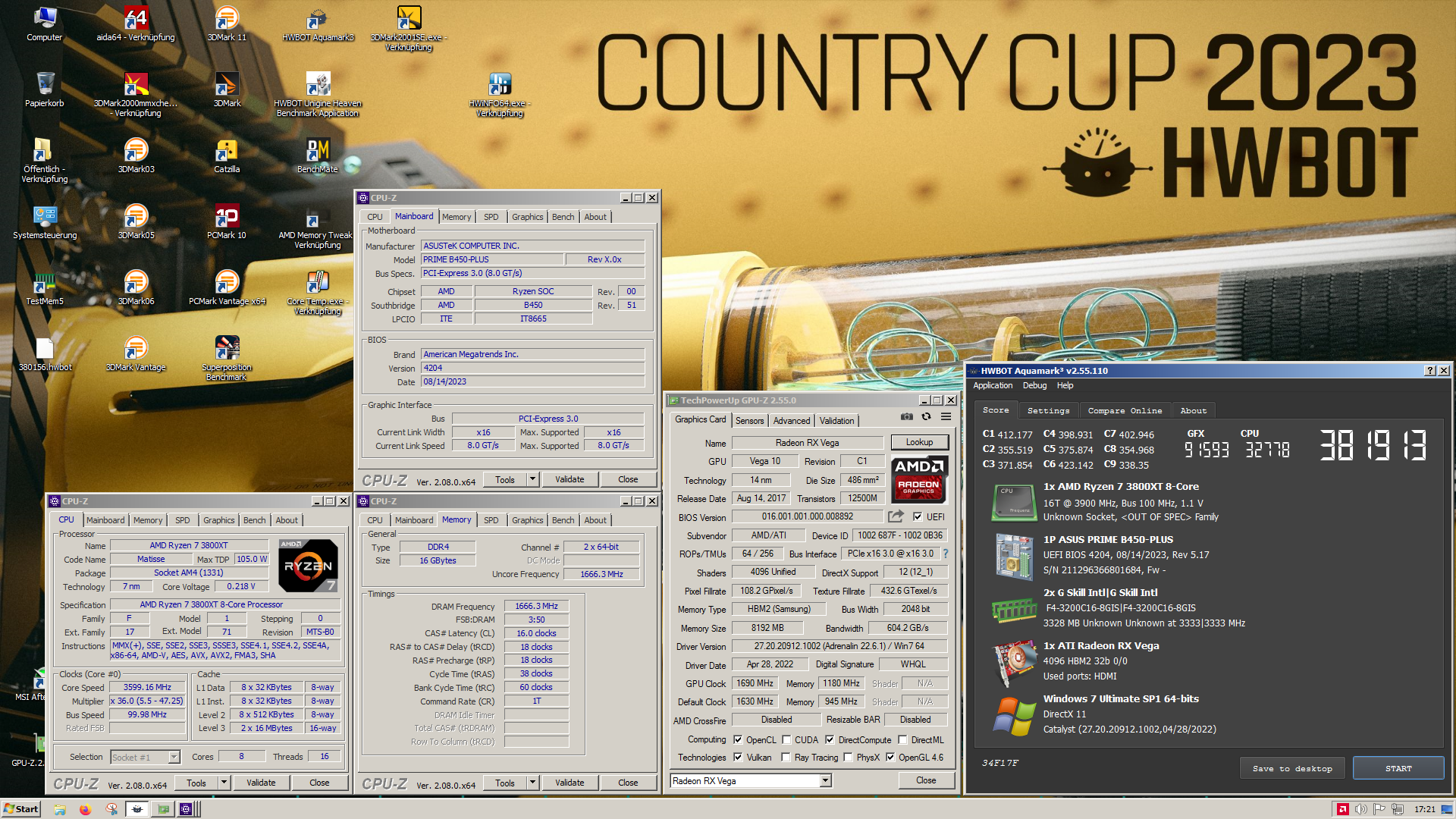Launch BenchMate from the desktop

[x=318, y=155]
